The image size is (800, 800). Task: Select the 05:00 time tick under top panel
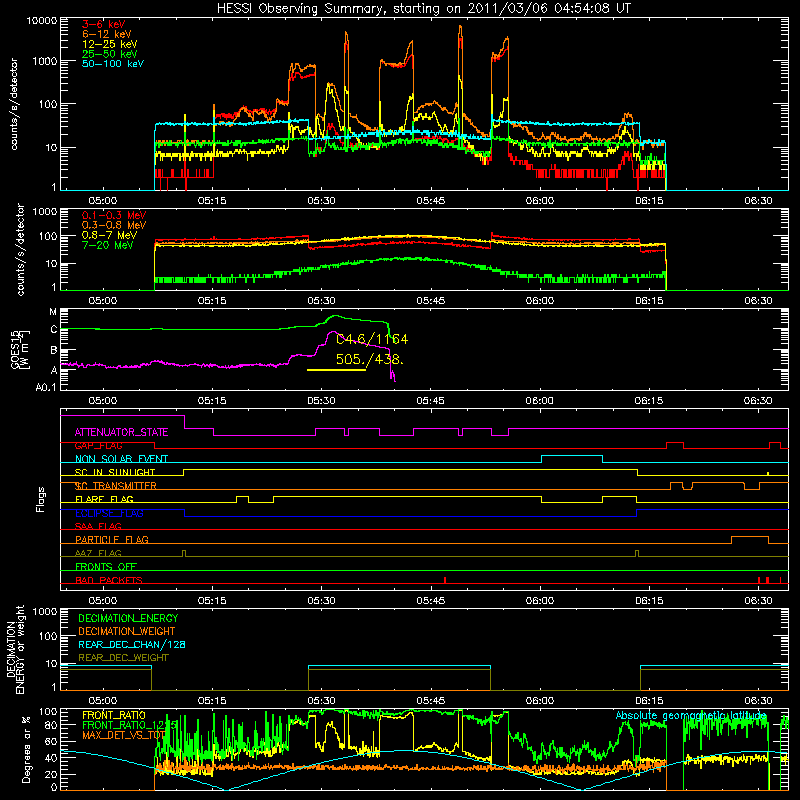103,201
